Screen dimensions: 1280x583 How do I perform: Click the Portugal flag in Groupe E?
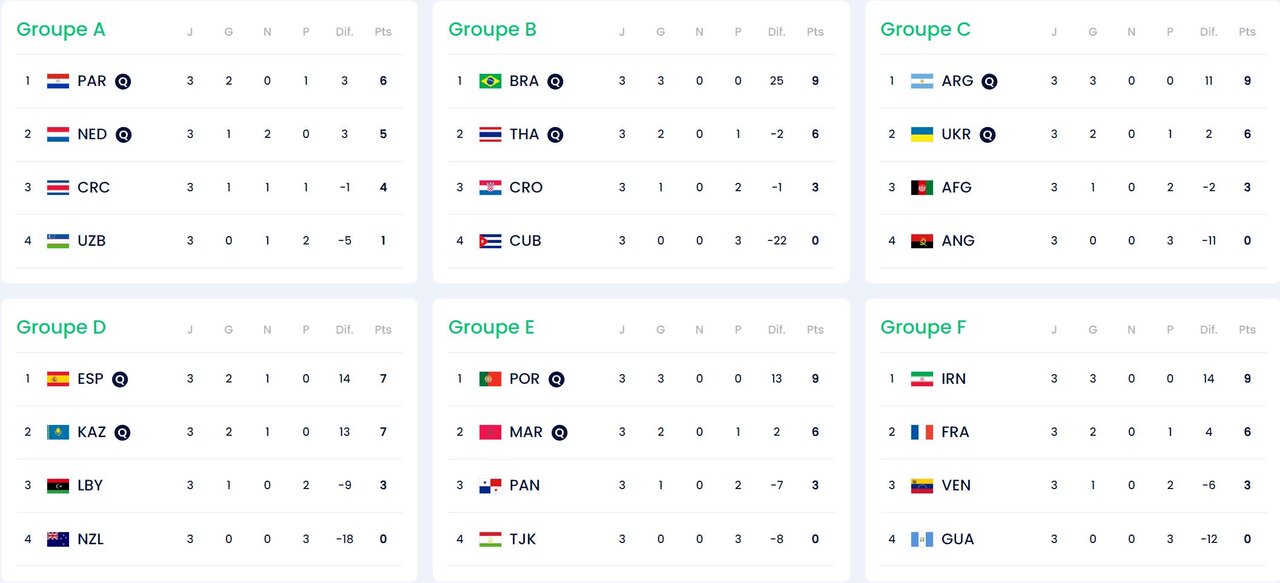coord(490,379)
